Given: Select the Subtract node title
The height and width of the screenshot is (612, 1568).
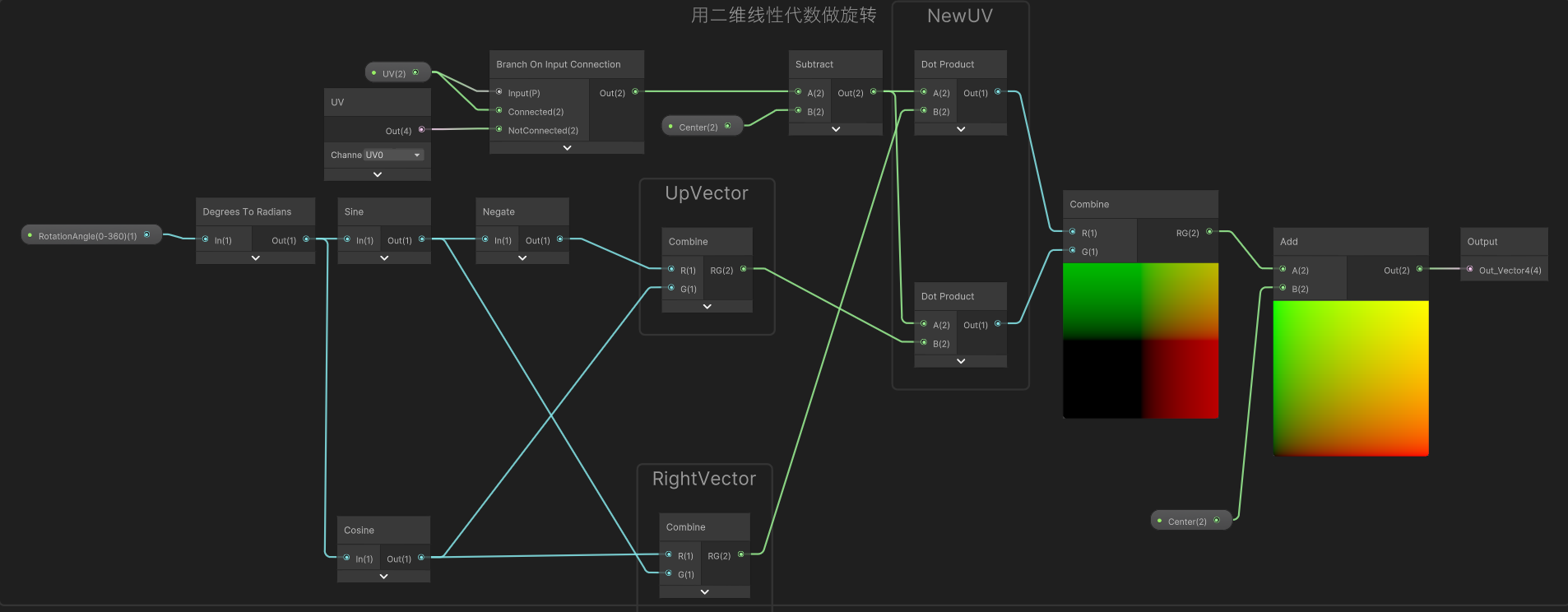Looking at the screenshot, I should point(814,64).
